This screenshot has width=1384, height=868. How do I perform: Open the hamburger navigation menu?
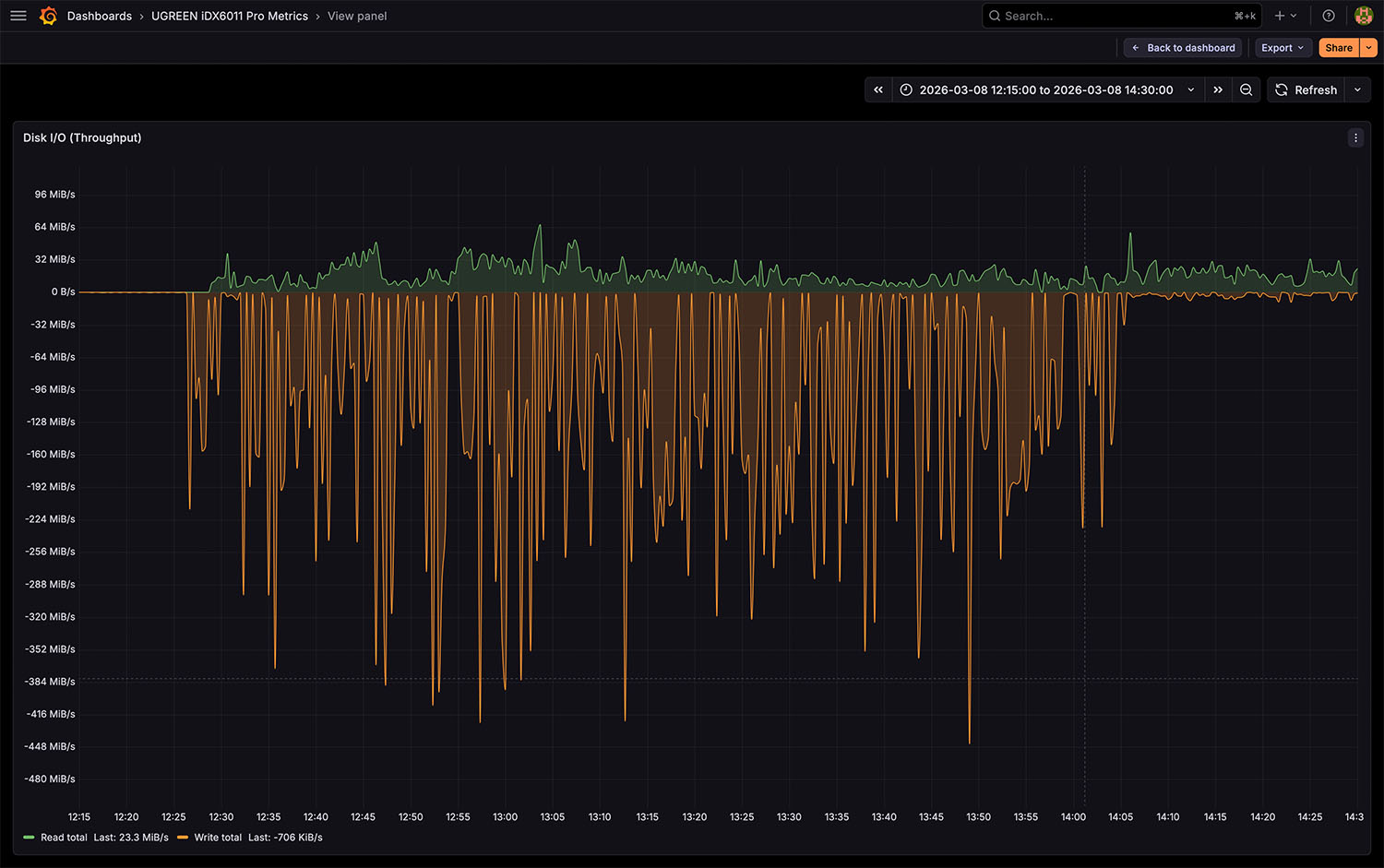click(18, 16)
